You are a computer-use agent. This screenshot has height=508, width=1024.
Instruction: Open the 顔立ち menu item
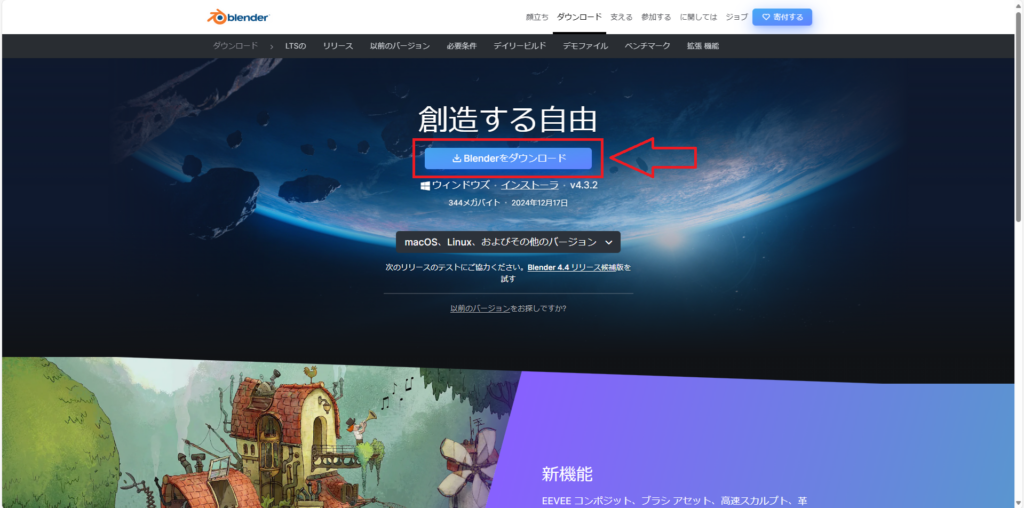[x=537, y=17]
